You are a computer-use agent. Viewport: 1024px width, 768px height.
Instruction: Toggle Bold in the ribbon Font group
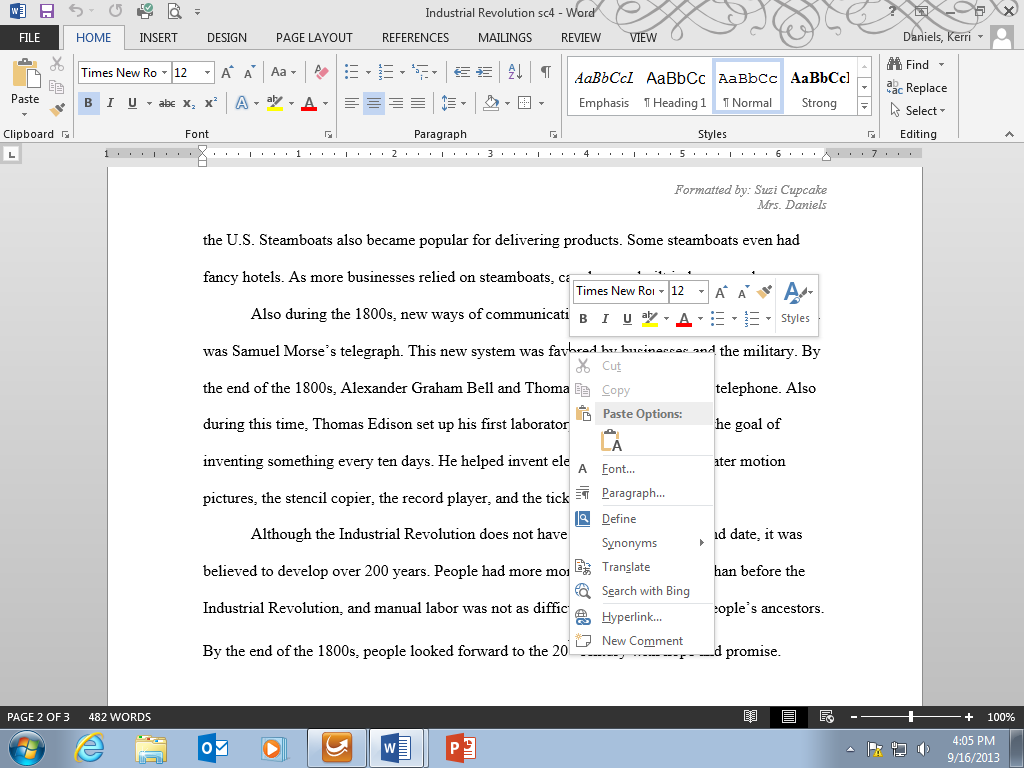(88, 103)
